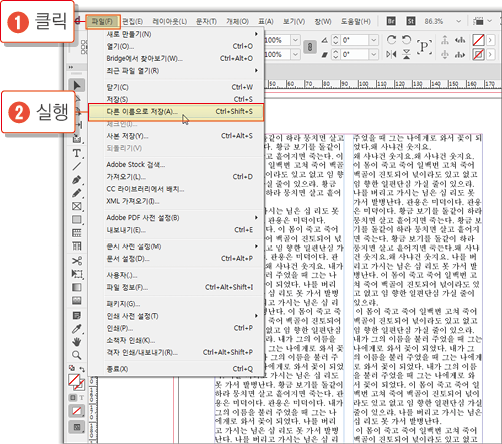Image resolution: width=502 pixels, height=444 pixels.
Task: Click the shear angle input field
Action: click(x=355, y=54)
